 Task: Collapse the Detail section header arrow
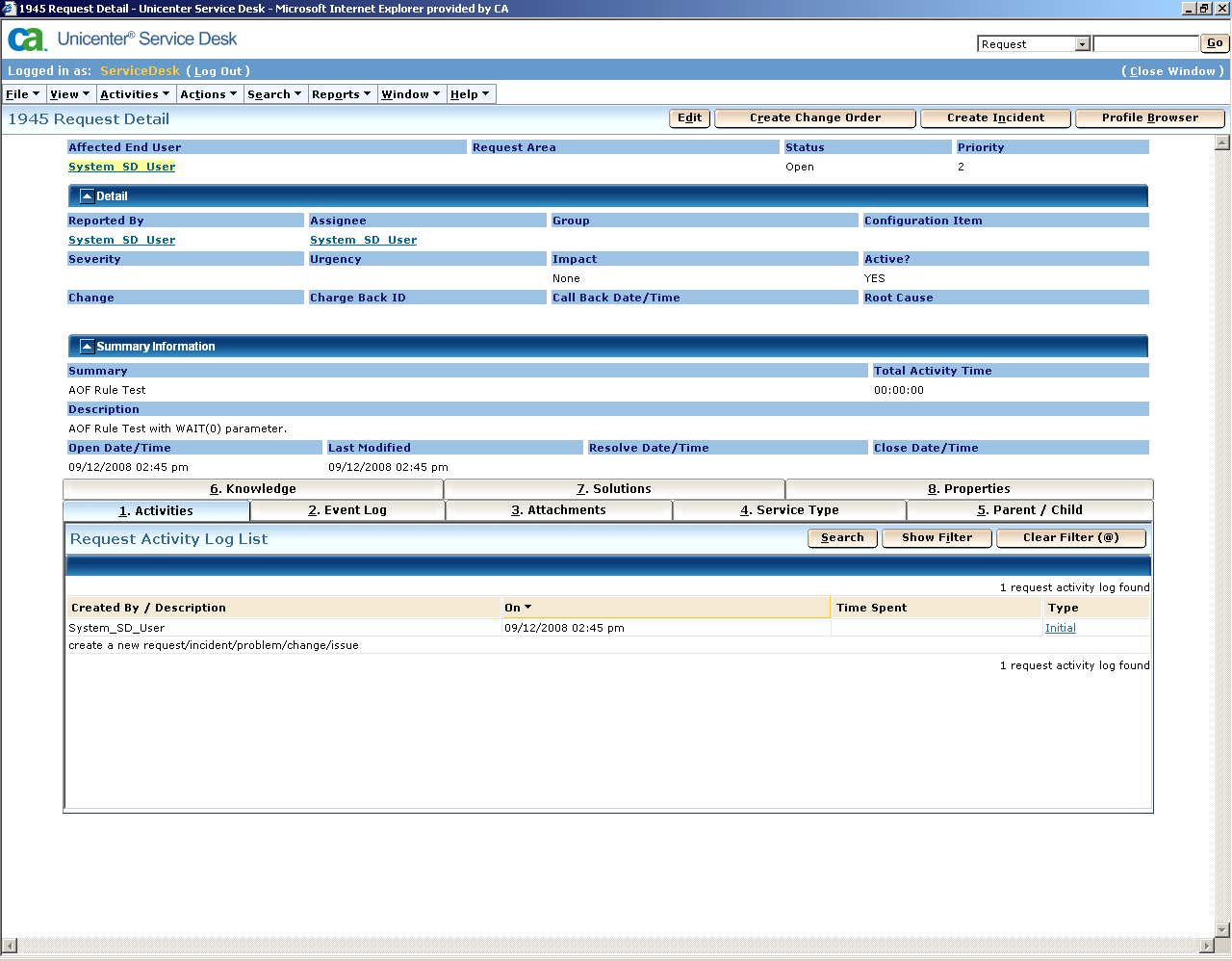tap(87, 195)
